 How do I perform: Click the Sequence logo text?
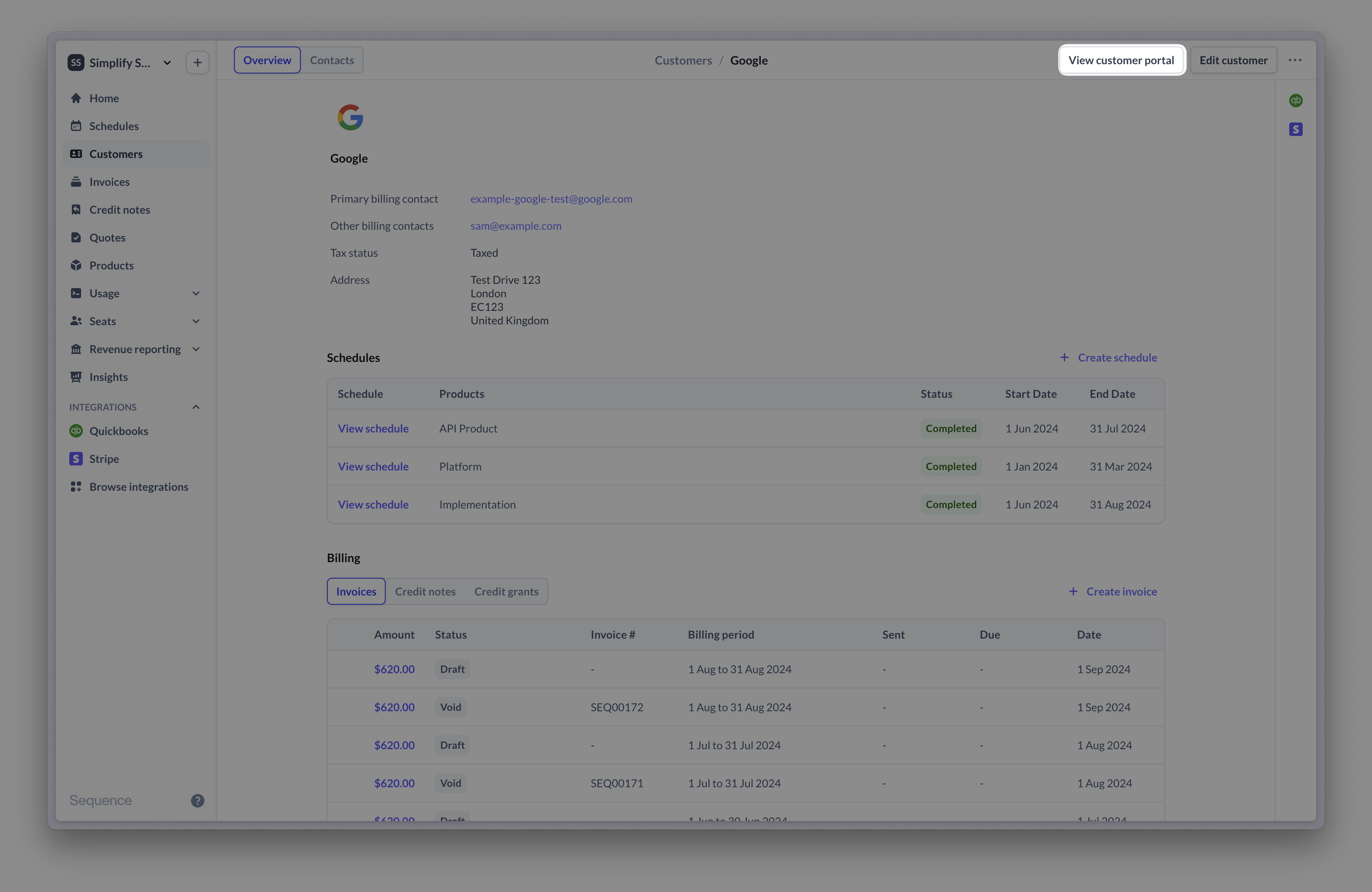pyautogui.click(x=100, y=800)
